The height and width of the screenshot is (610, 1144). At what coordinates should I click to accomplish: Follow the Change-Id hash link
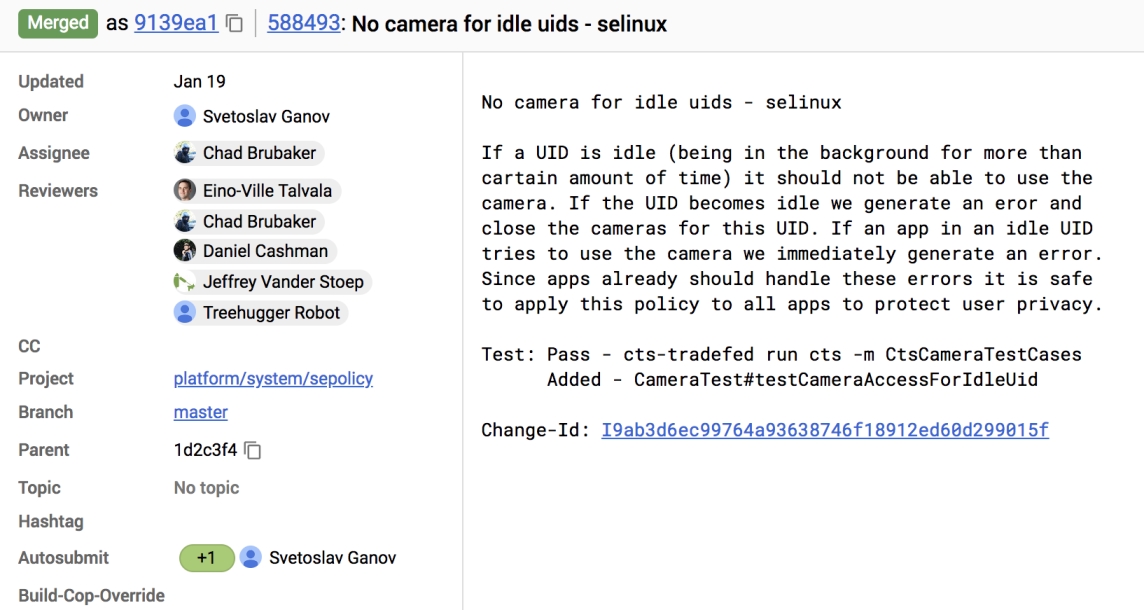tap(825, 430)
